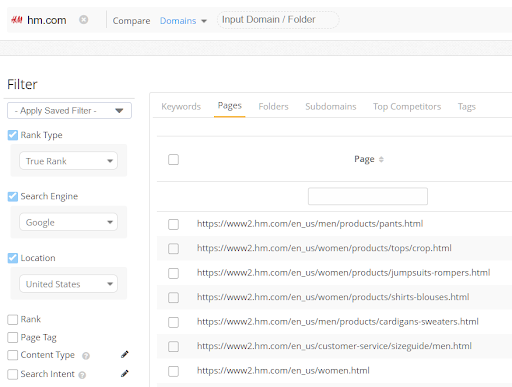
Task: Open the men pants page link
Action: 310,224
